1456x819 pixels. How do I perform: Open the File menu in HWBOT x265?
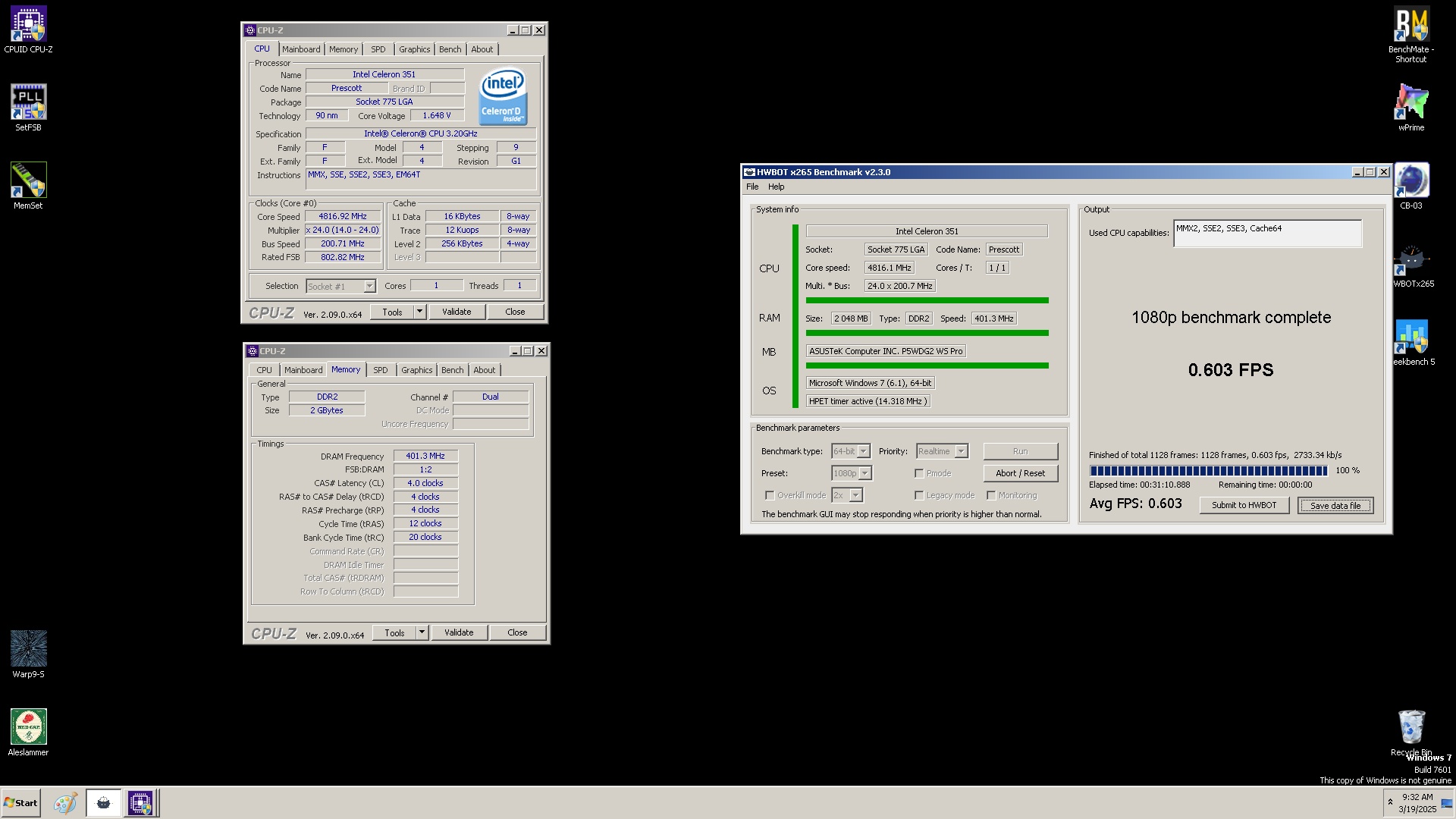[x=752, y=187]
